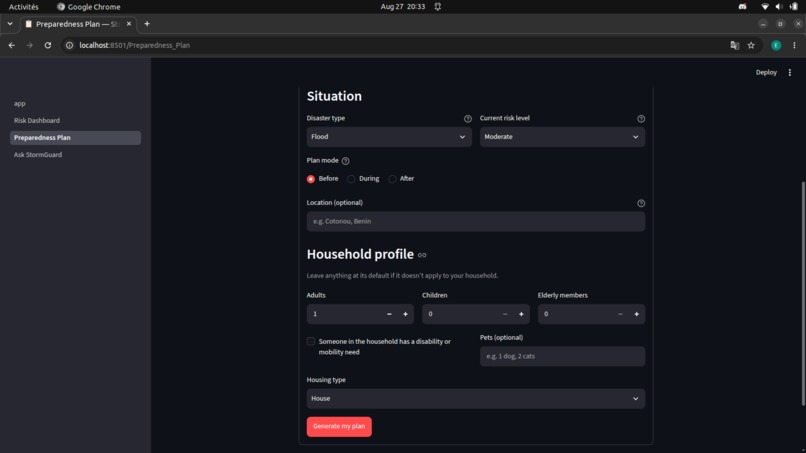806x453 pixels.
Task: Open notification bell in top bar
Action: tap(437, 7)
